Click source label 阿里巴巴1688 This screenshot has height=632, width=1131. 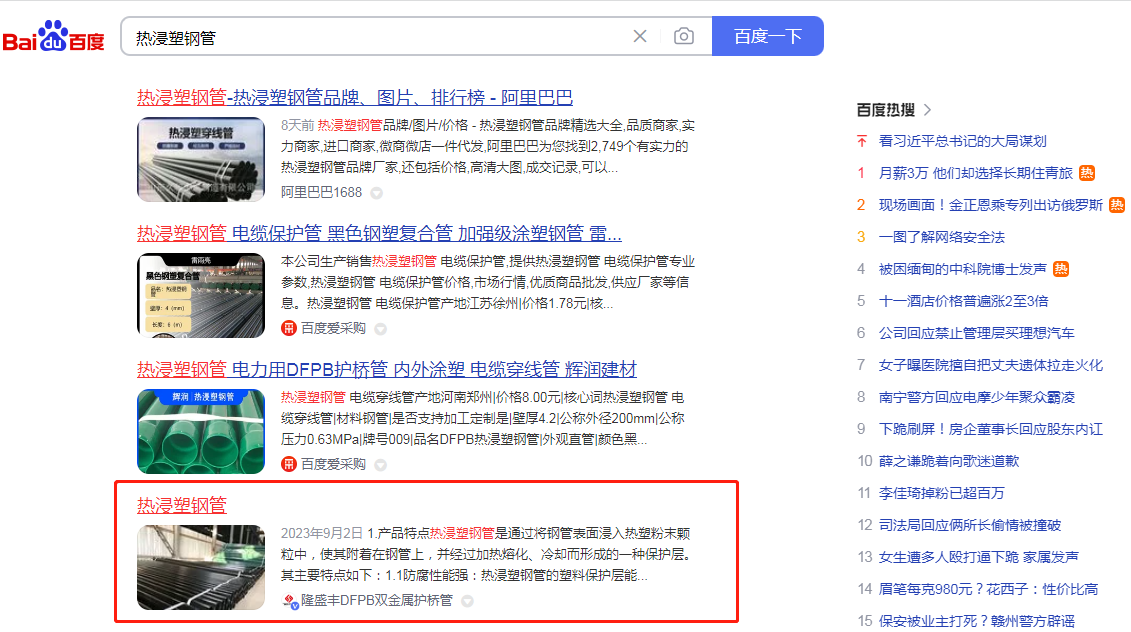(x=322, y=193)
